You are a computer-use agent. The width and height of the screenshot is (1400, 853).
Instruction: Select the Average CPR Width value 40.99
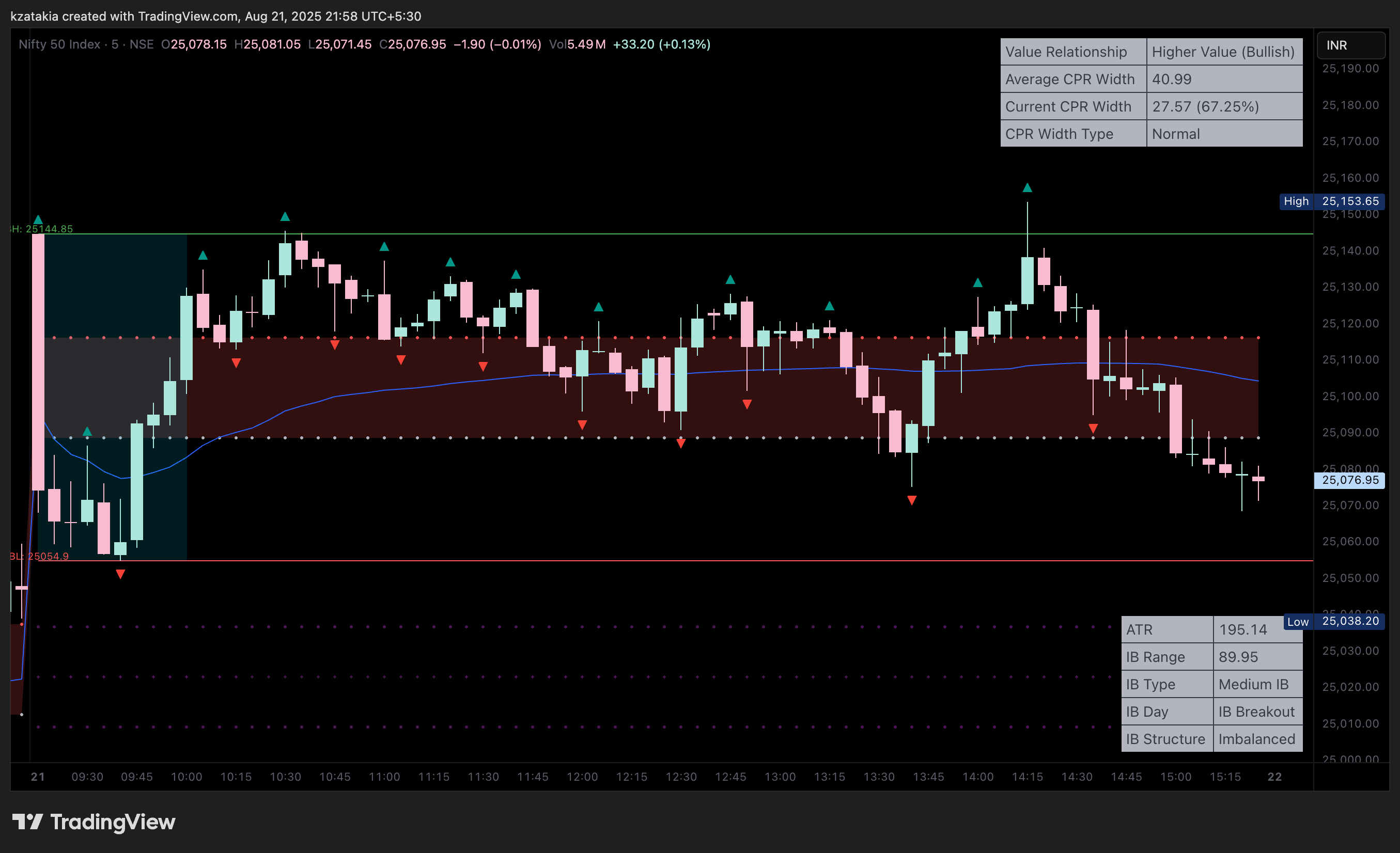click(1224, 79)
